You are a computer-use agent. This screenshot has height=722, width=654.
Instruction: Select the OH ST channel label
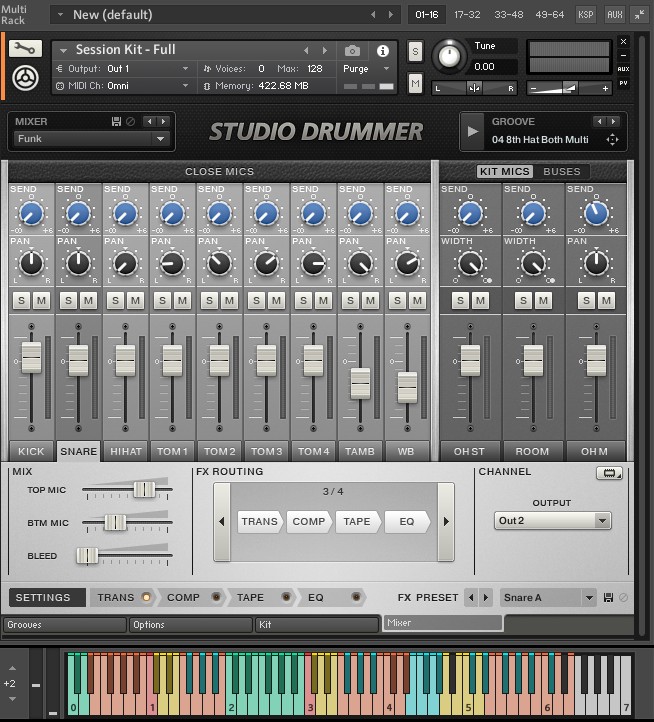click(470, 451)
